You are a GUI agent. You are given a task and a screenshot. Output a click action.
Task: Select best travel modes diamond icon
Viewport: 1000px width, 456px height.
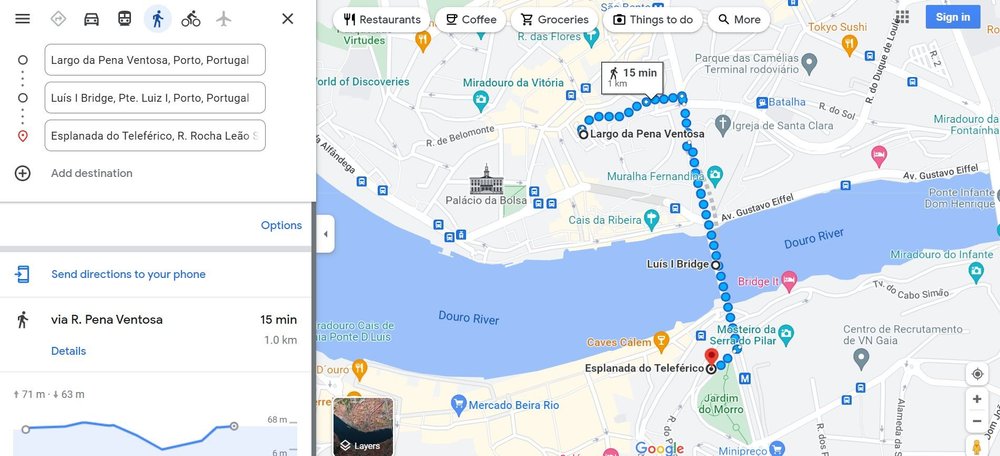point(58,19)
